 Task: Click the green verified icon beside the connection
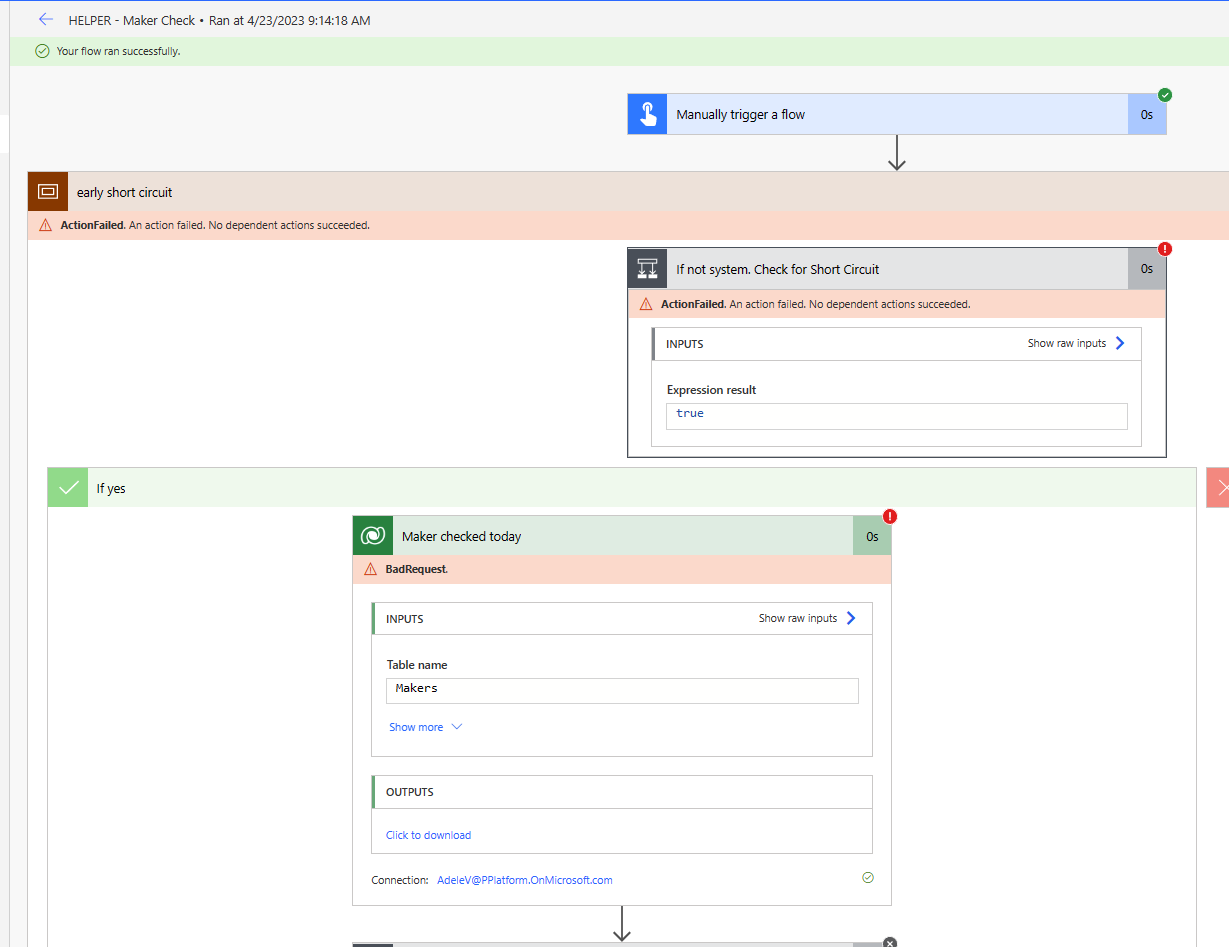867,877
